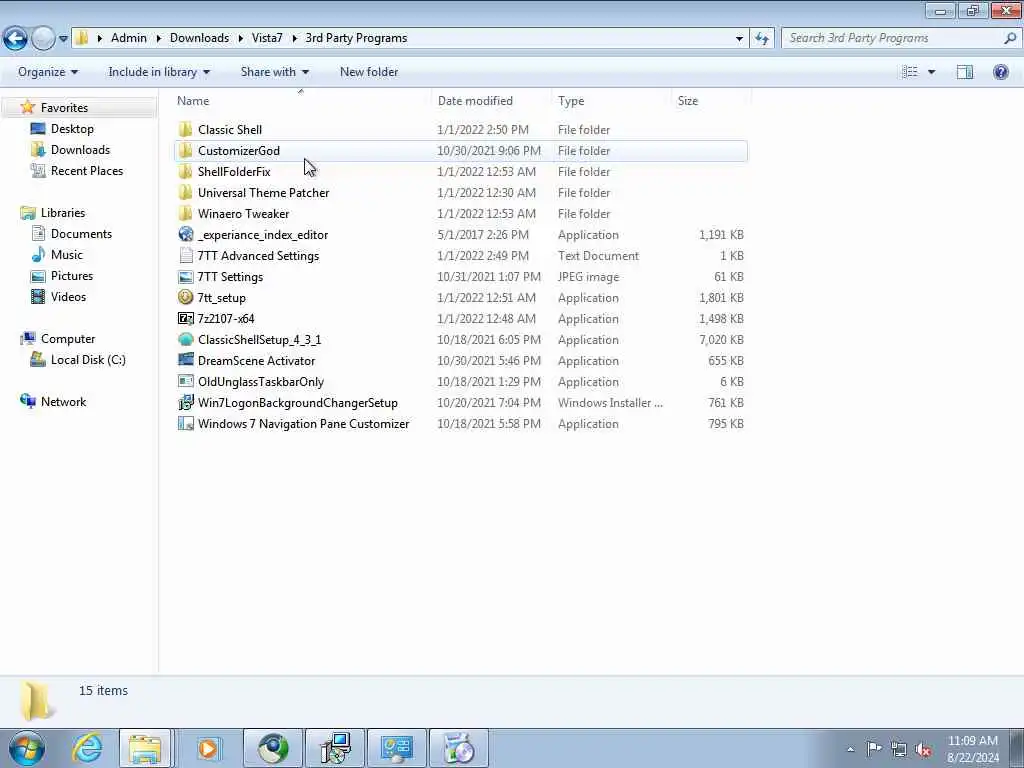Open the Include in library dropdown
Image resolution: width=1024 pixels, height=768 pixels.
pyautogui.click(x=159, y=72)
